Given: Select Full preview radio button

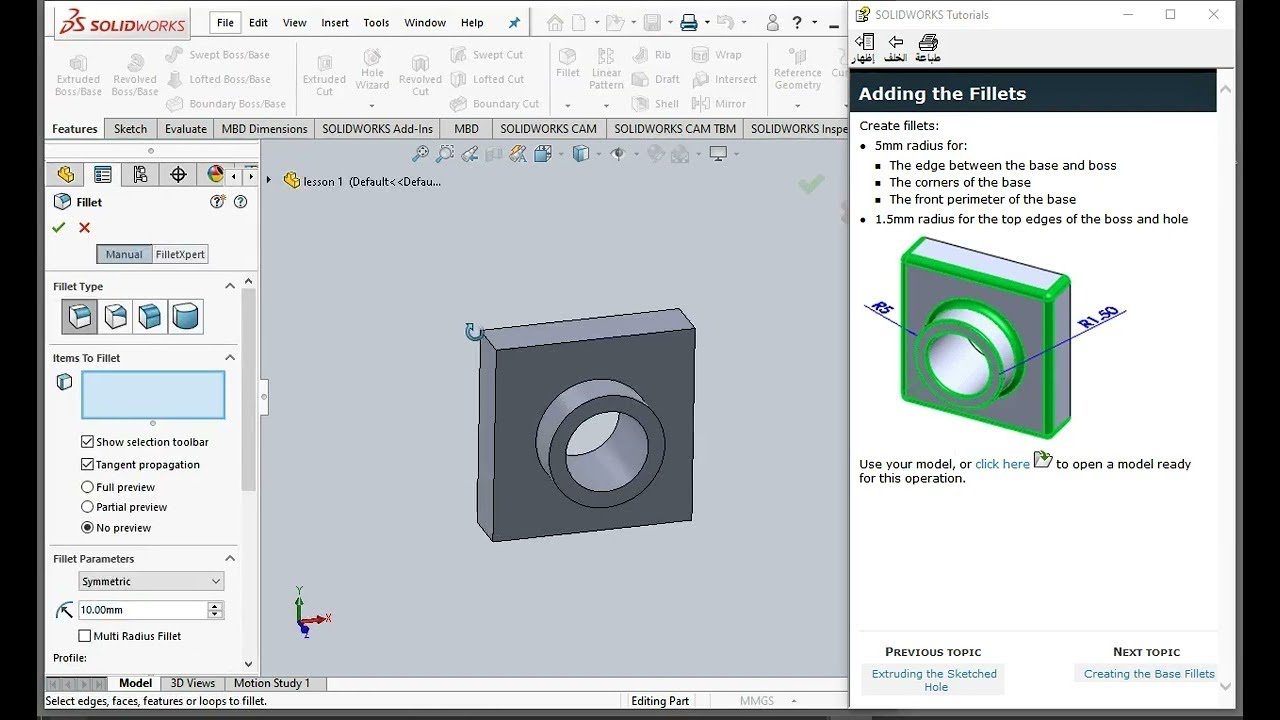Looking at the screenshot, I should (x=87, y=487).
